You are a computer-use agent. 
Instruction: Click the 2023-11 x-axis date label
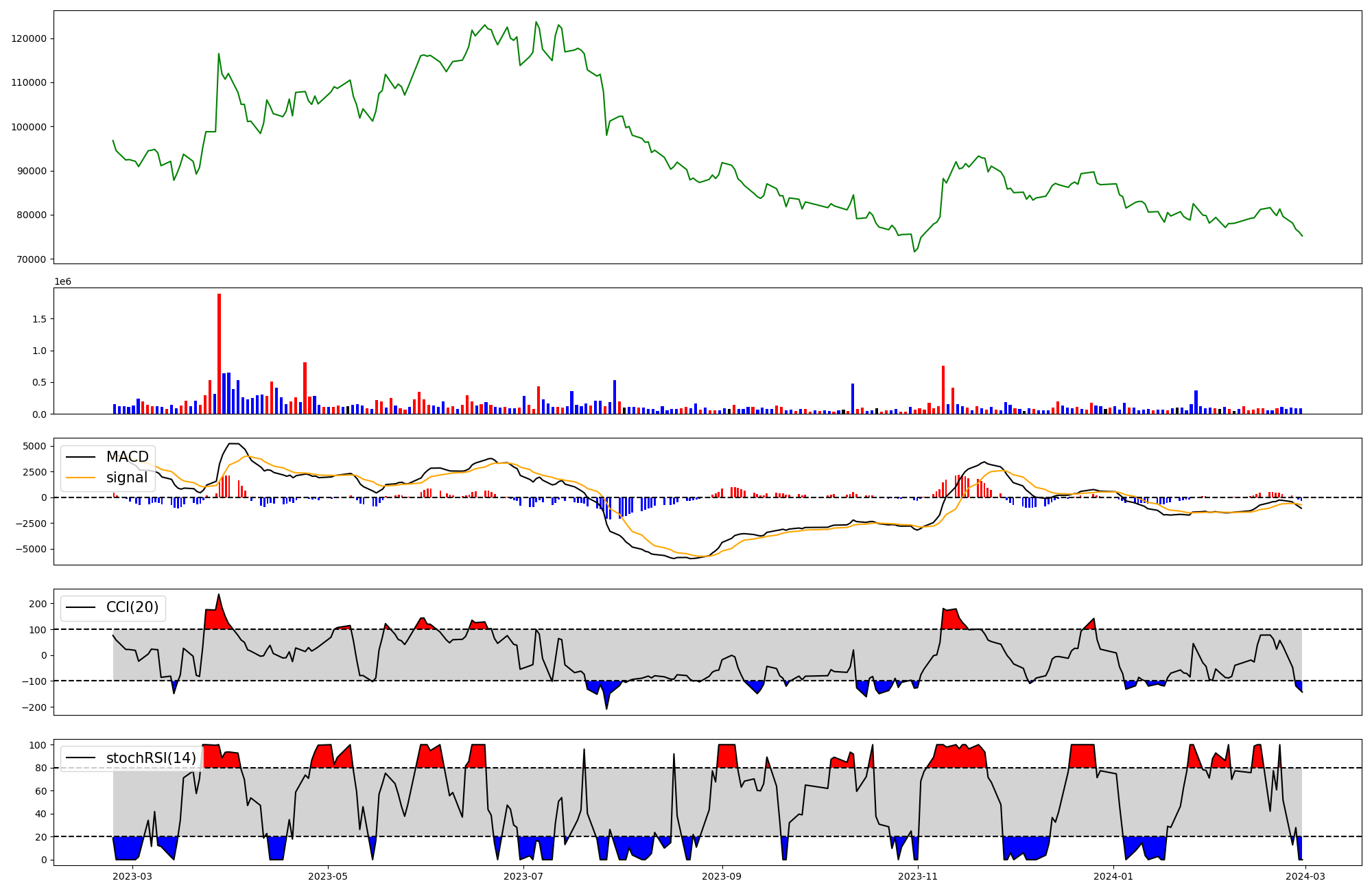click(x=917, y=876)
